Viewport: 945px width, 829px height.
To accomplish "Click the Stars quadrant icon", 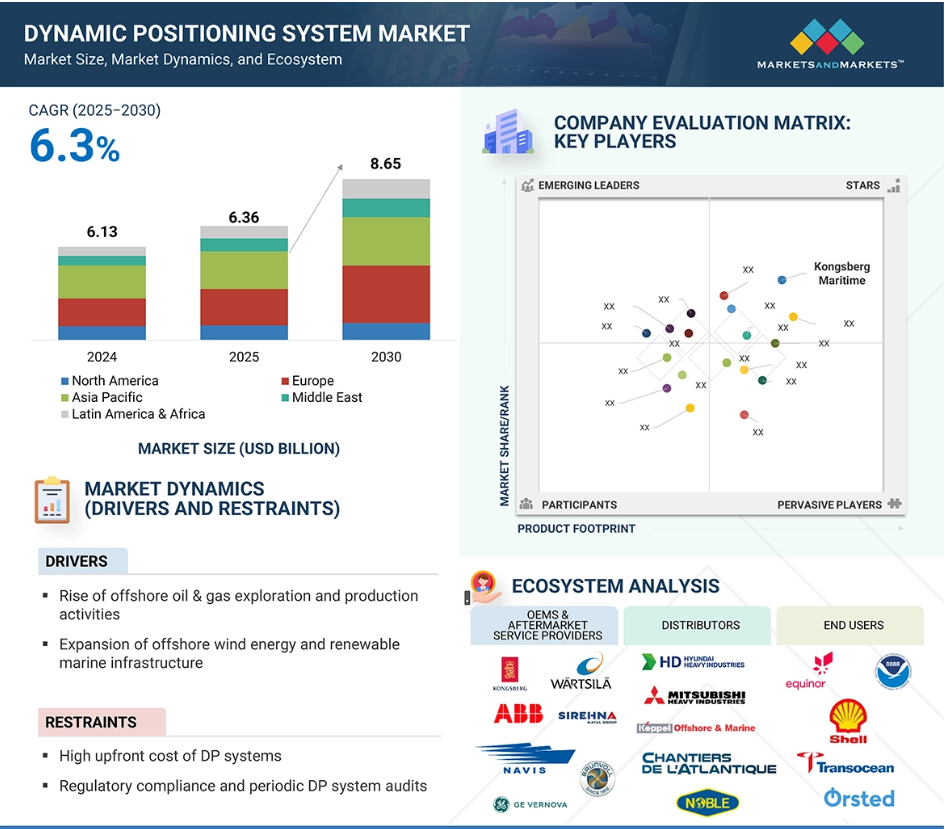I will pos(894,185).
